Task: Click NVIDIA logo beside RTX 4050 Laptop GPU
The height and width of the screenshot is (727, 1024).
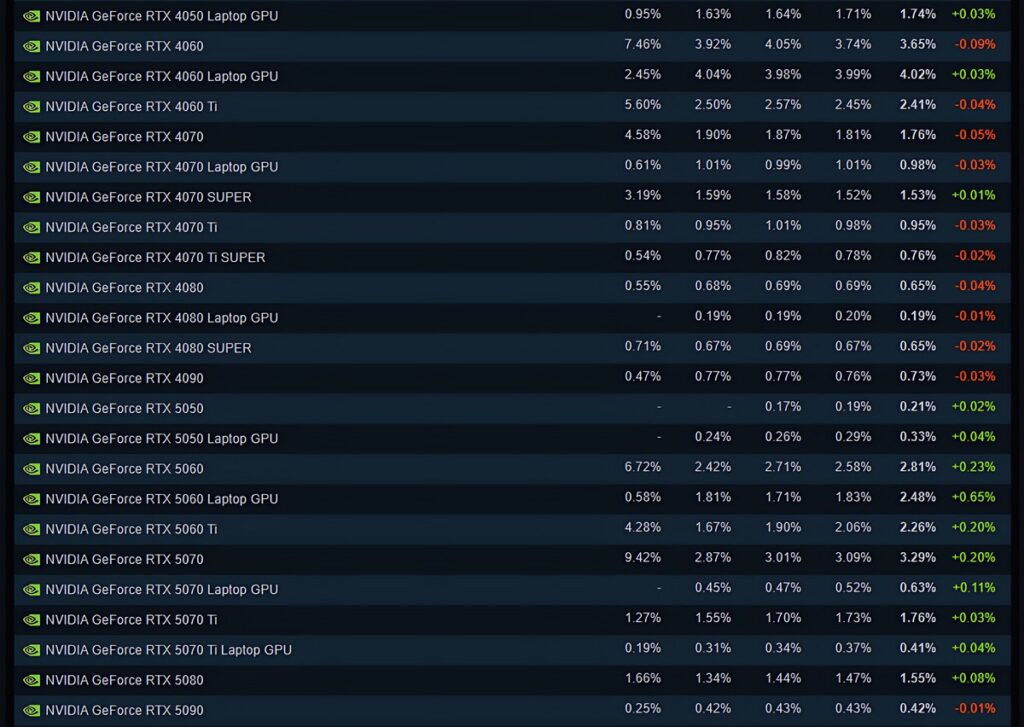Action: pyautogui.click(x=31, y=16)
